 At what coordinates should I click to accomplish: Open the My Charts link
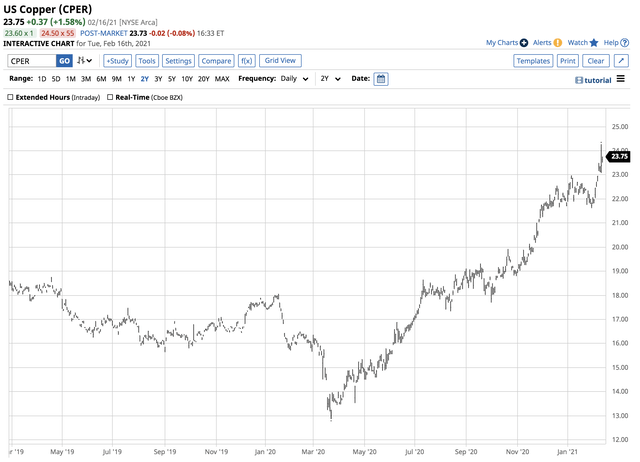point(502,42)
